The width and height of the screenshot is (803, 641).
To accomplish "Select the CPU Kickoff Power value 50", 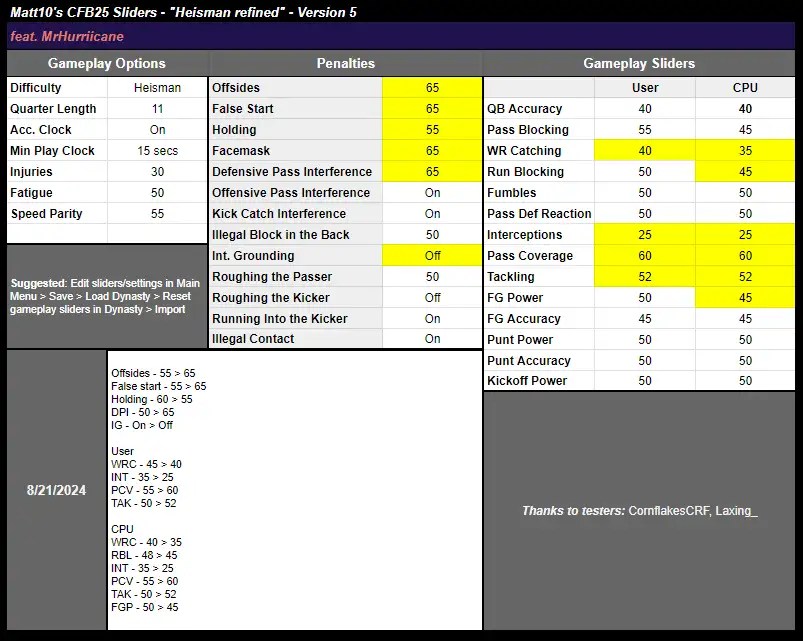I will (745, 380).
